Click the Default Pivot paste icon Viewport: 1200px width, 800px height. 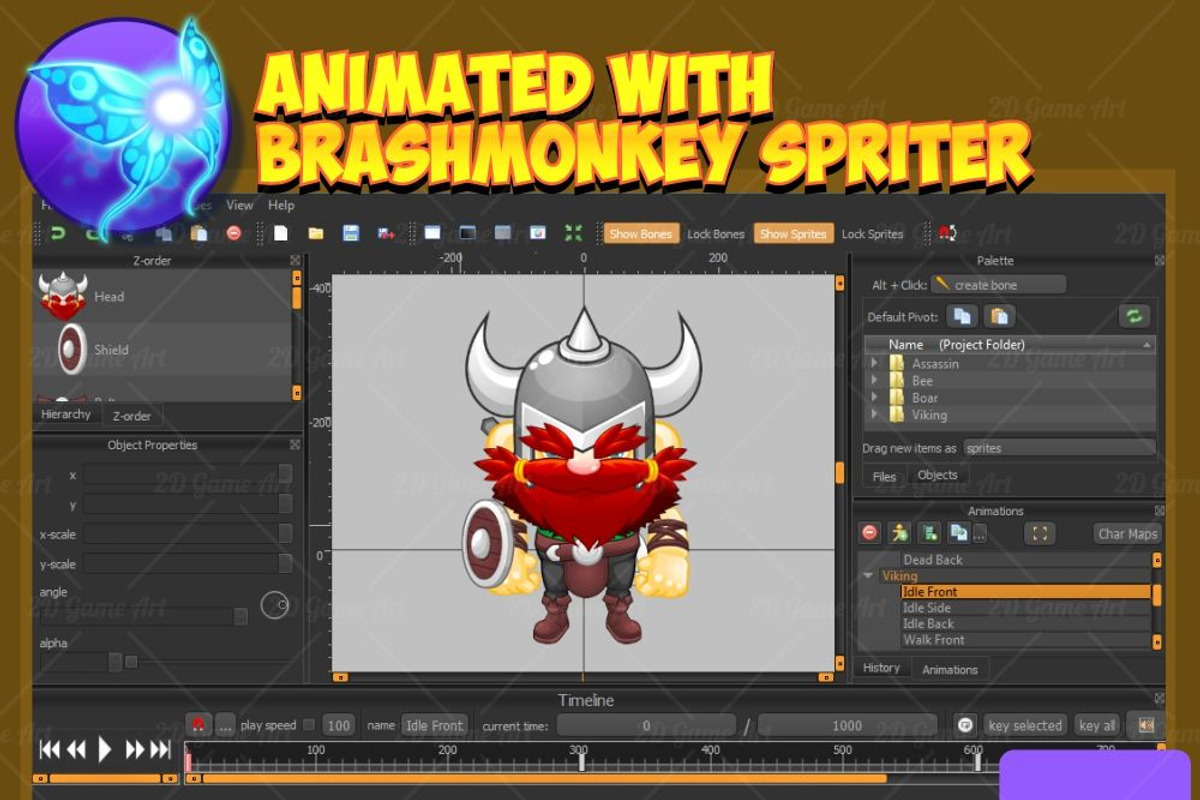(x=999, y=316)
